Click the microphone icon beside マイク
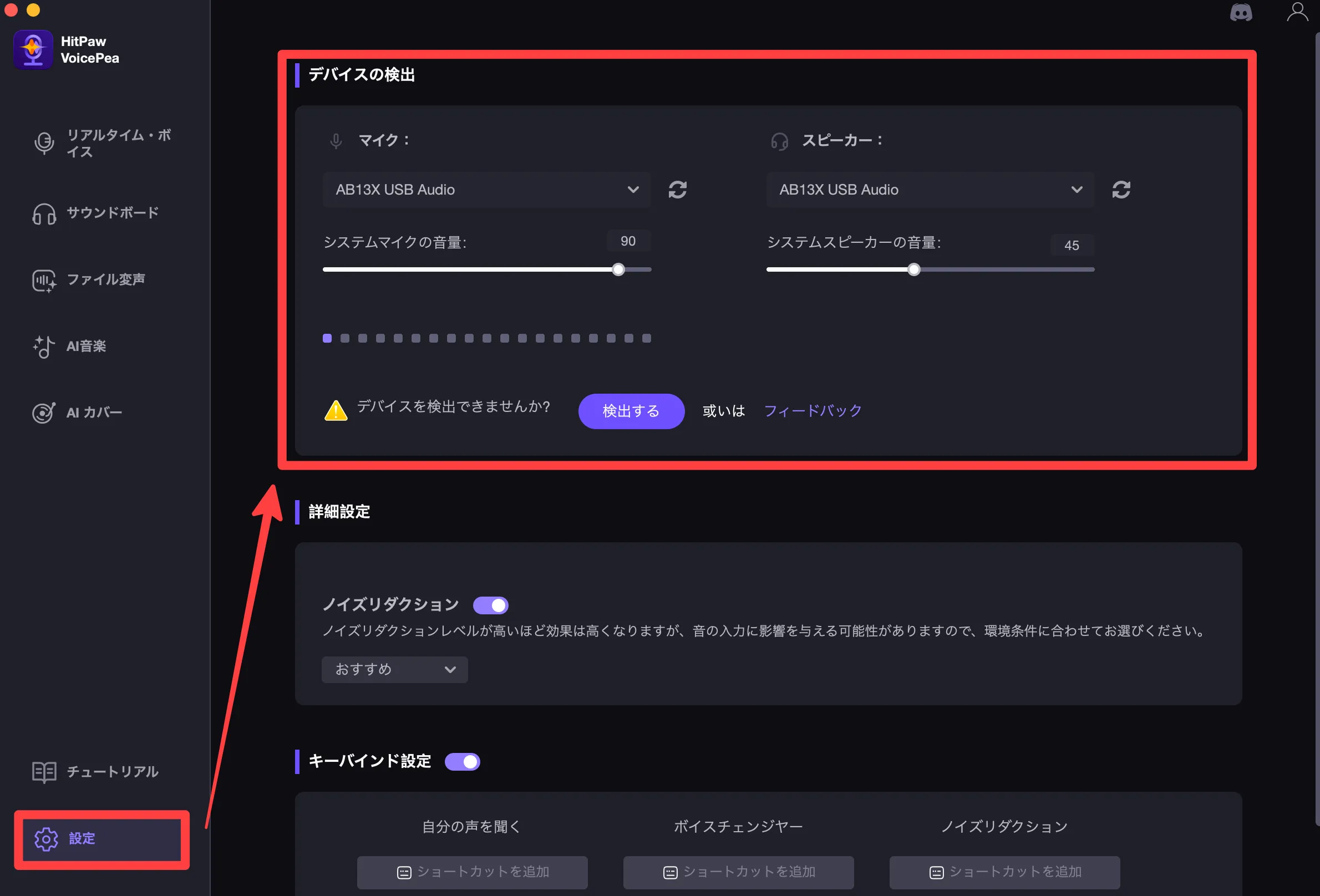1320x896 pixels. coord(336,141)
